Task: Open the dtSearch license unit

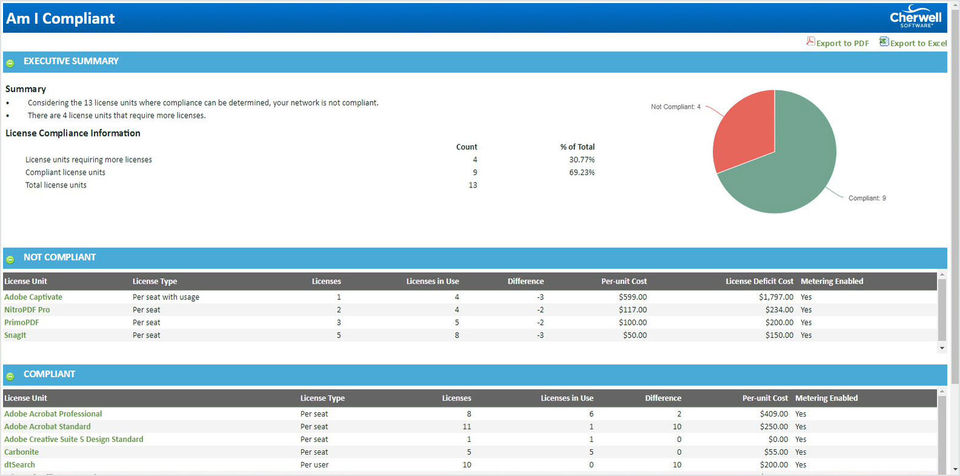Action: coord(20,465)
